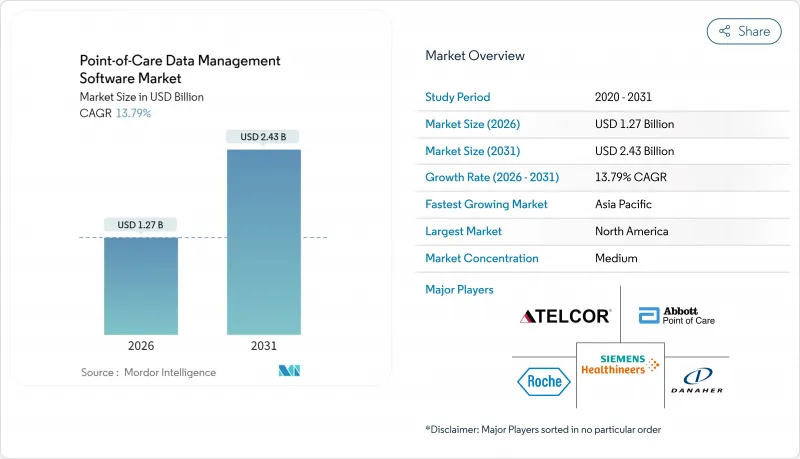The image size is (800, 459).
Task: Click the Mordor Intelligence logo mark
Action: [x=290, y=372]
